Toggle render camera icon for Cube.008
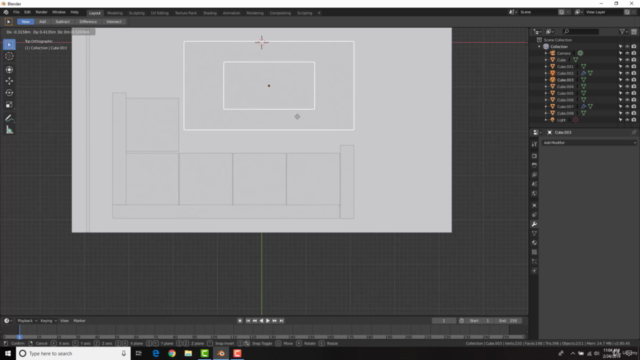This screenshot has width=640, height=360. click(x=633, y=113)
